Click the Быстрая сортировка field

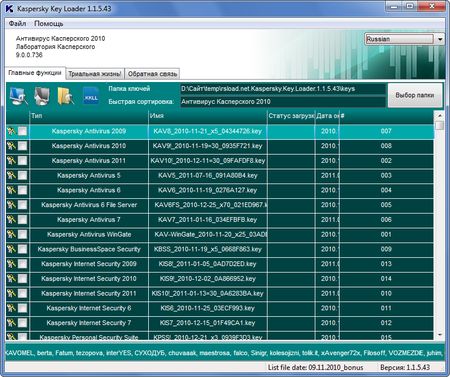pos(283,102)
